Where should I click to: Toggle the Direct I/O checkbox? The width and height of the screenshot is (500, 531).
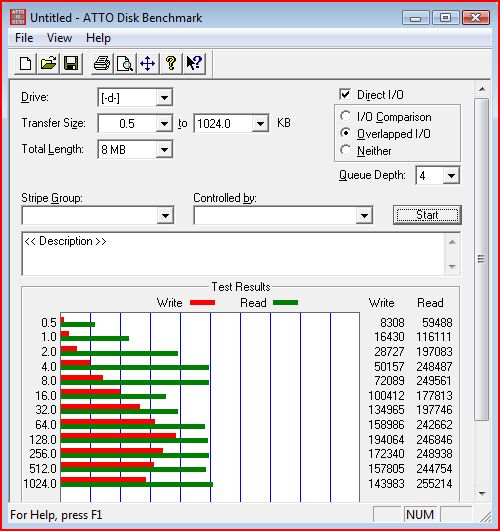345,94
